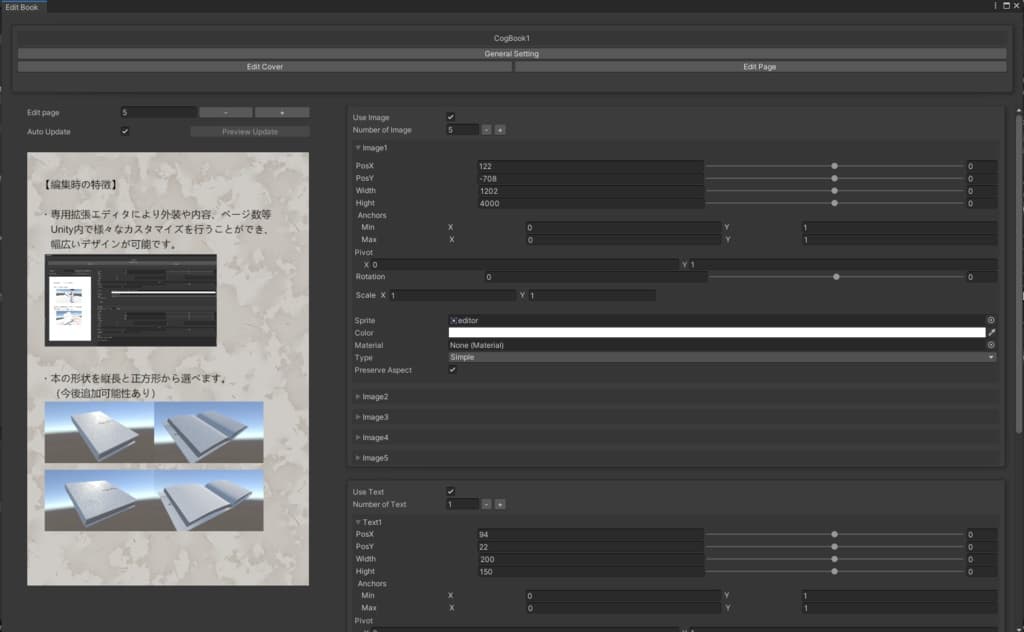Image resolution: width=1024 pixels, height=632 pixels.
Task: Click the Image1 PosX input field
Action: [590, 166]
